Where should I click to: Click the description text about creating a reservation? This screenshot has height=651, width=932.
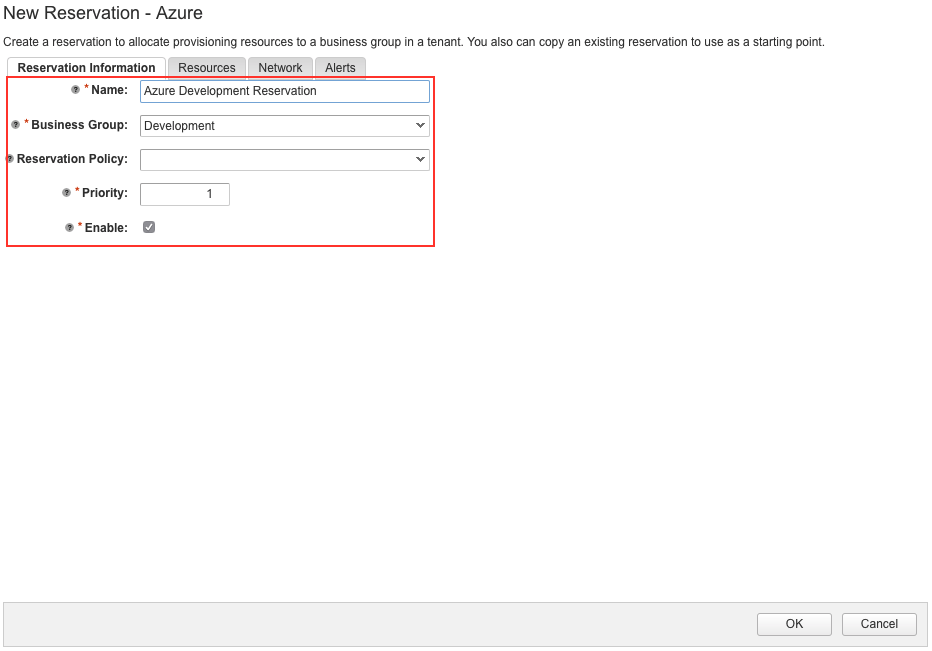point(414,42)
